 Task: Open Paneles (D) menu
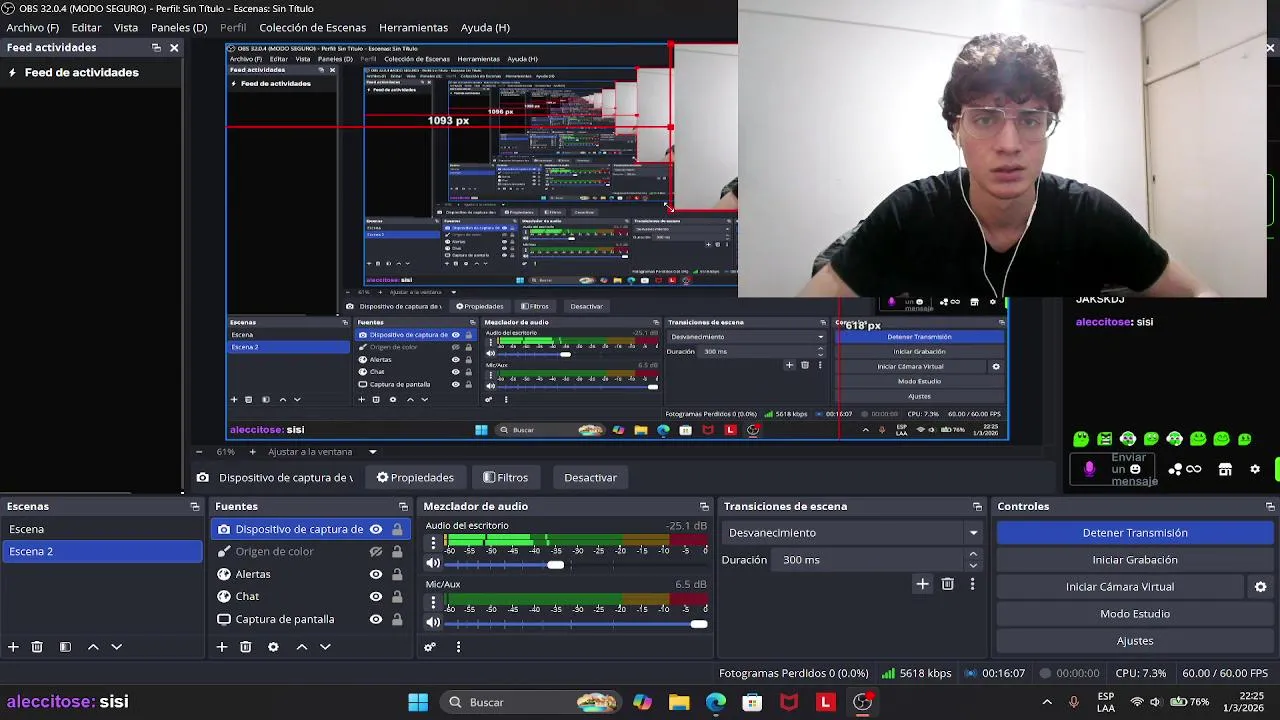click(179, 27)
